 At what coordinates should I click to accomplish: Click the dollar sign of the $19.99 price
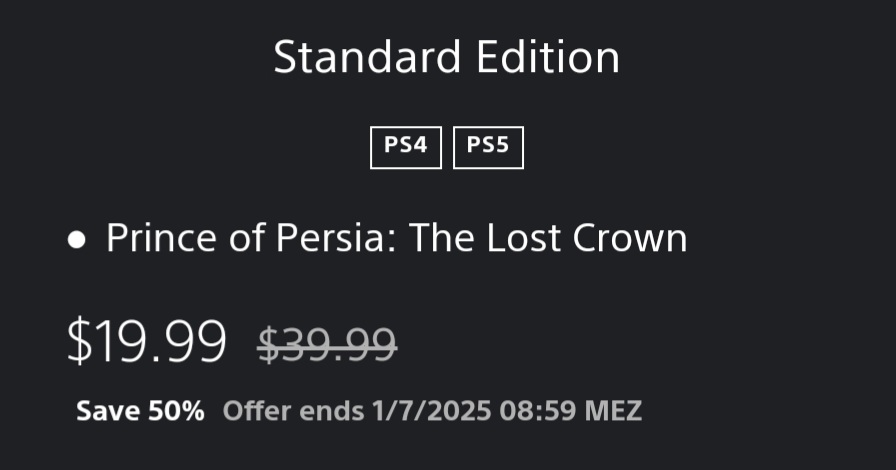tap(78, 341)
